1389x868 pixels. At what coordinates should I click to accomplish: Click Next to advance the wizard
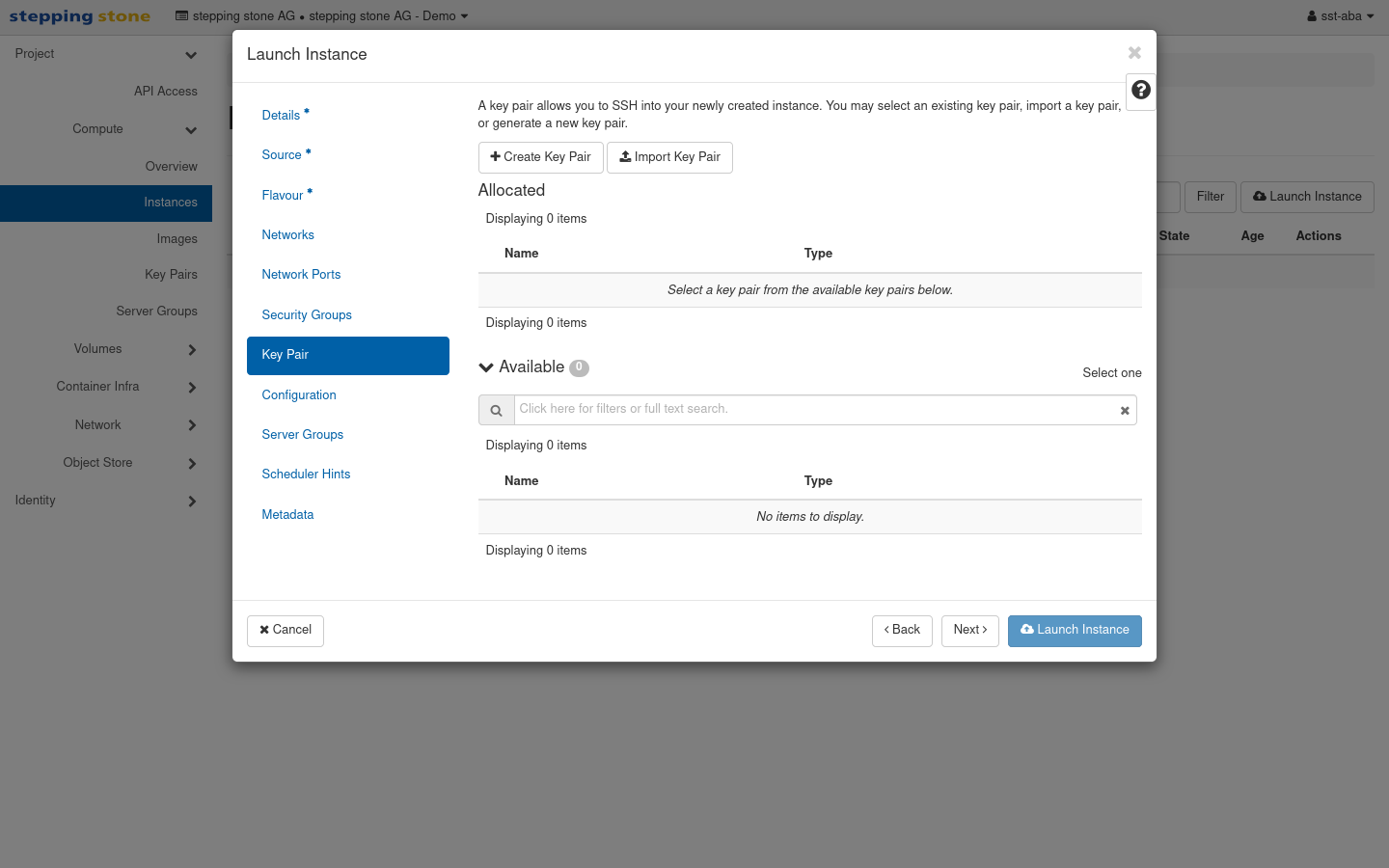[x=969, y=631]
